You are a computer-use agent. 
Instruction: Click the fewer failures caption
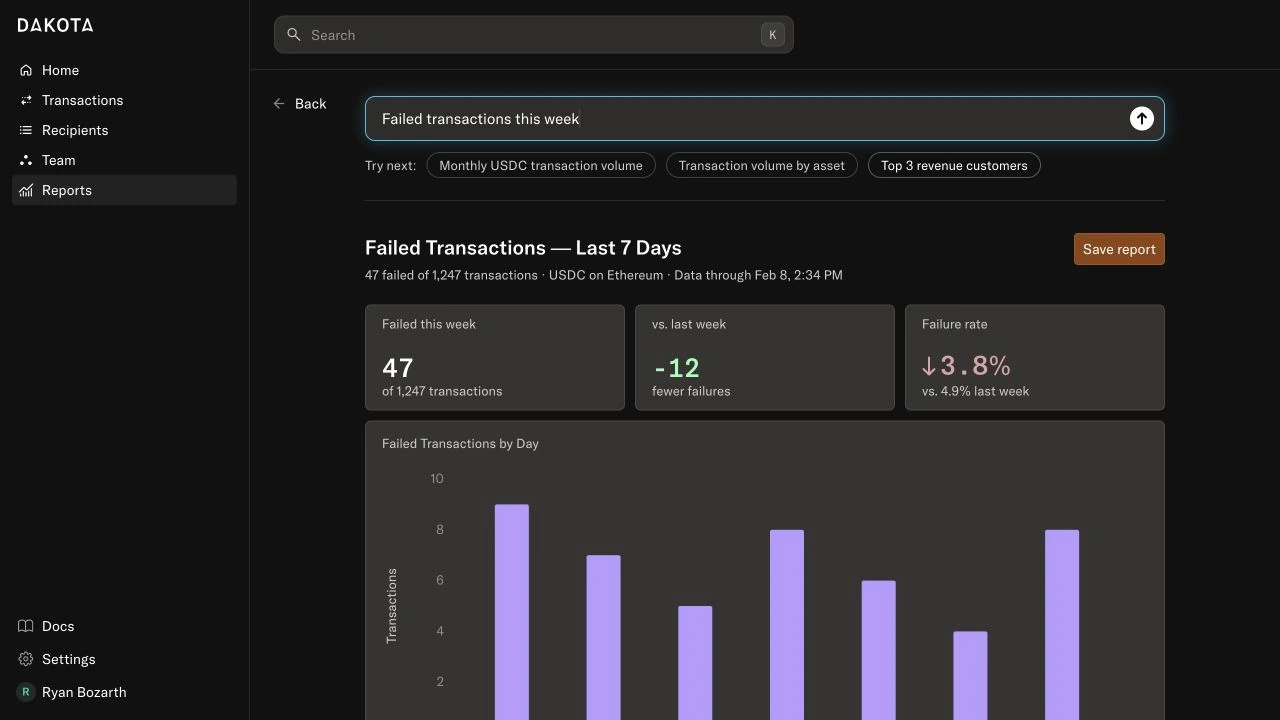691,391
